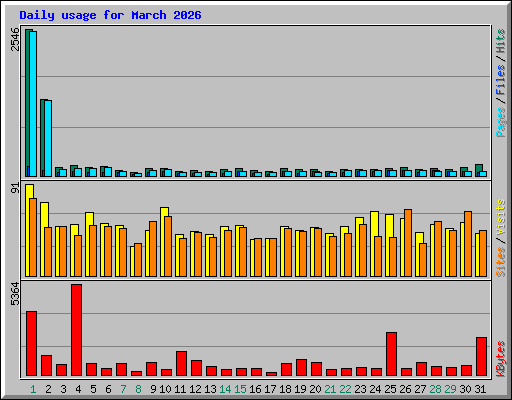Image resolution: width=512 pixels, height=400 pixels.
Task: Select the green hits bar for day 31
Action: pos(479,168)
